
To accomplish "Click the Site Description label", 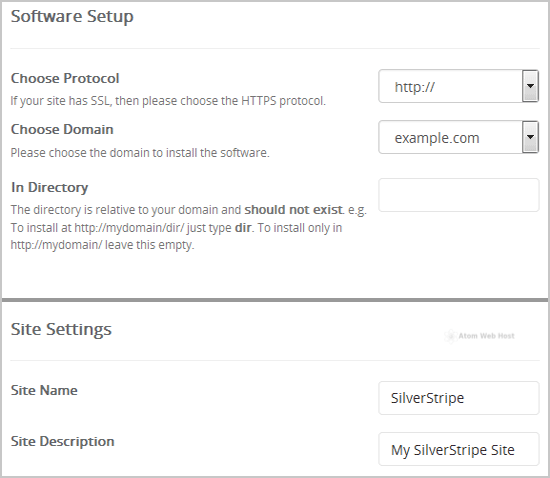I will tap(62, 442).
